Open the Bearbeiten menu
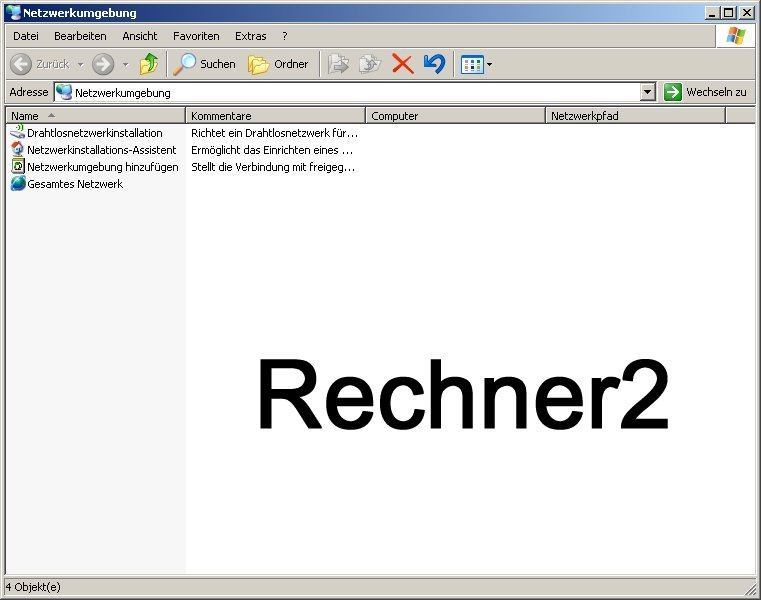Image resolution: width=761 pixels, height=600 pixels. 80,36
